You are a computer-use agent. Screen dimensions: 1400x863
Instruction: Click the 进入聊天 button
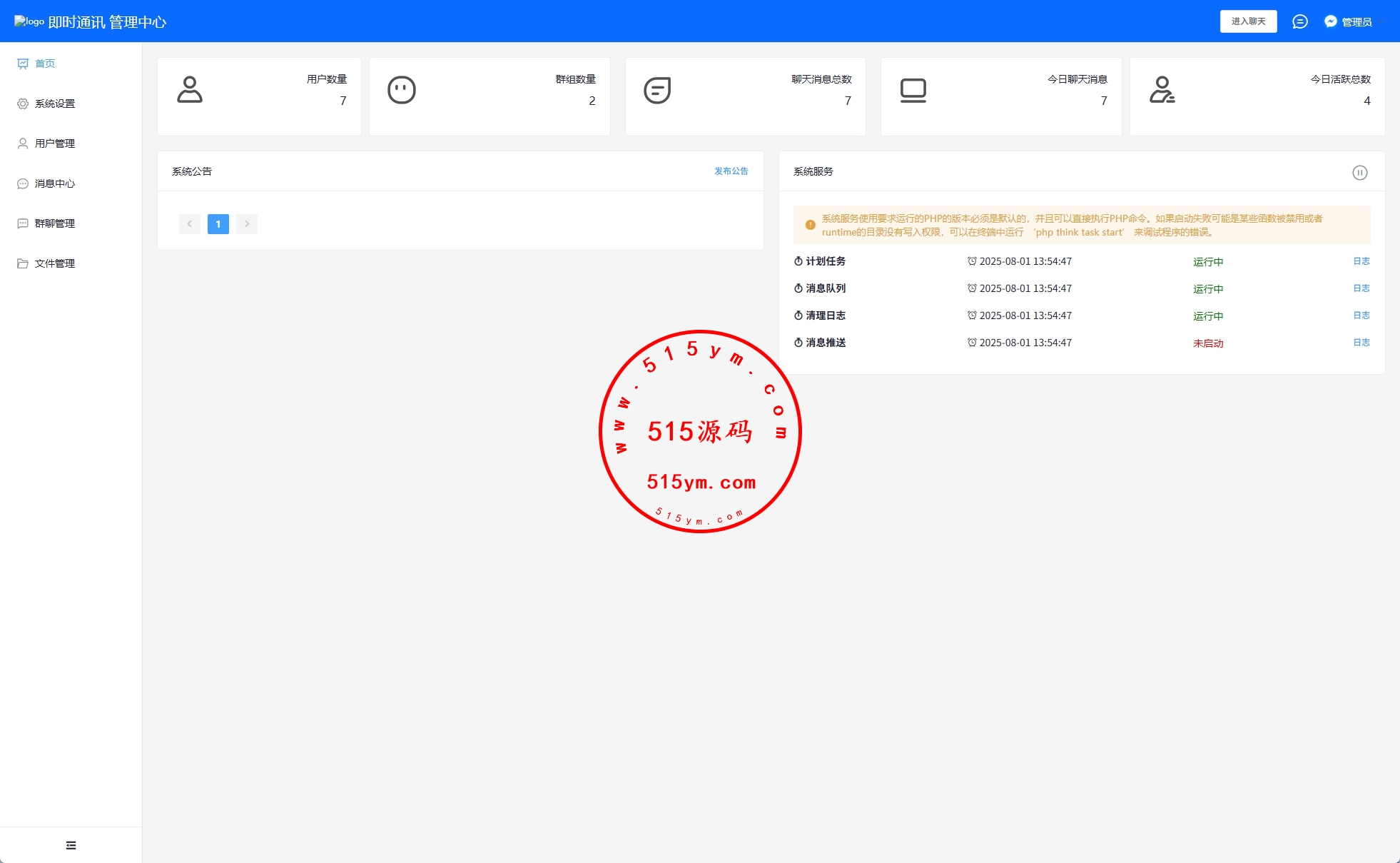[1248, 21]
